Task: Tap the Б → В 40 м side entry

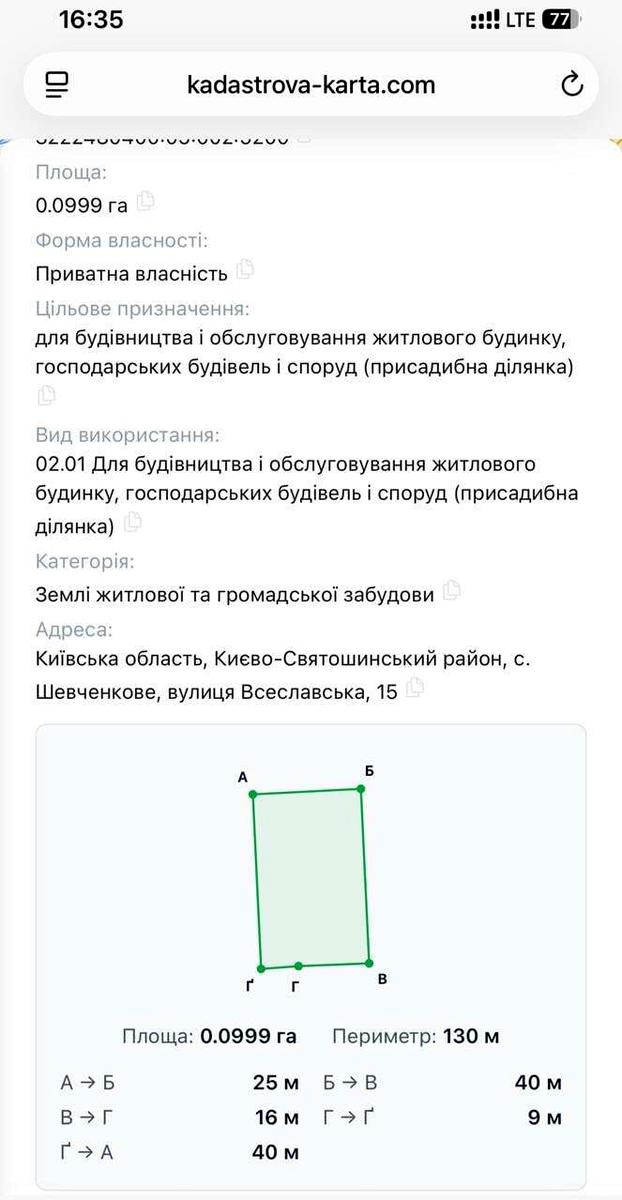Action: pyautogui.click(x=443, y=1083)
